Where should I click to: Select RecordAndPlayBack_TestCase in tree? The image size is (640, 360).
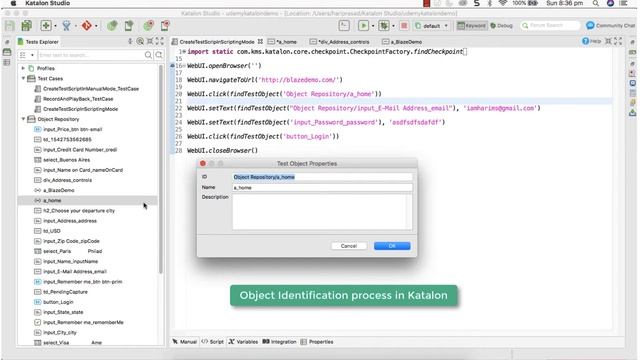[x=78, y=99]
